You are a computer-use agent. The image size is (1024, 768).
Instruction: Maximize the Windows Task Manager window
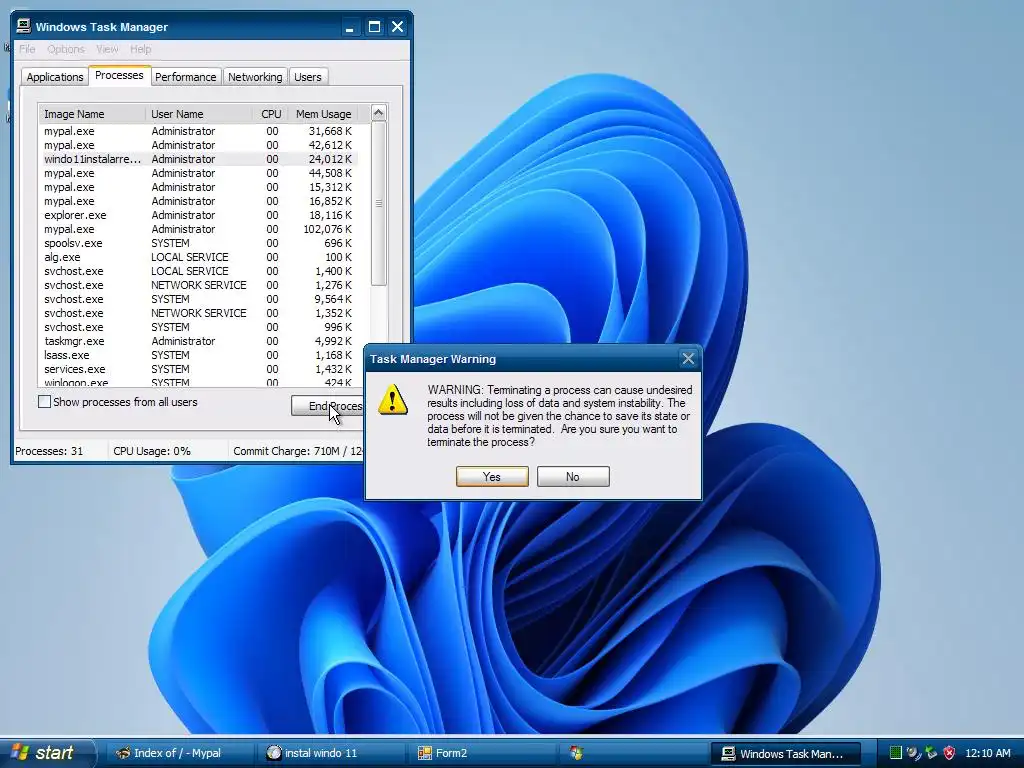374,27
